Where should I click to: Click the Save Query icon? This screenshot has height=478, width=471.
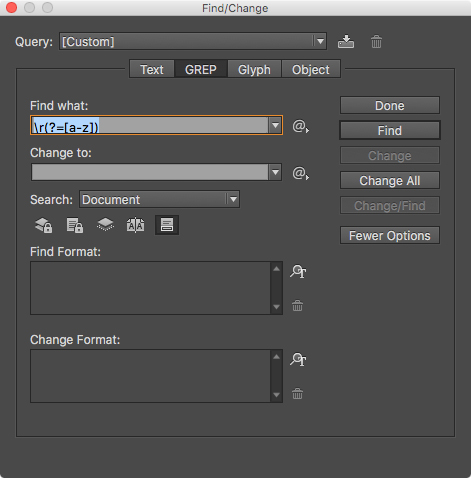pyautogui.click(x=346, y=42)
